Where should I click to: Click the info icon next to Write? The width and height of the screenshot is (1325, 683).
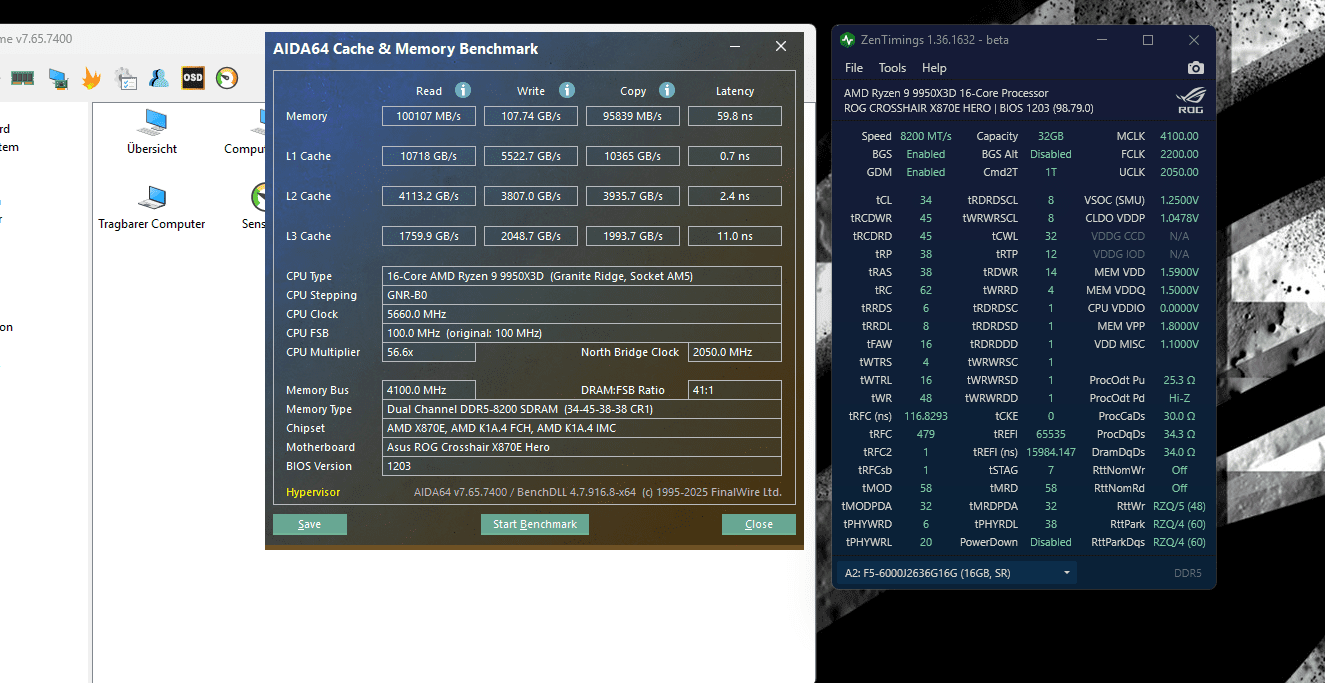(x=567, y=90)
